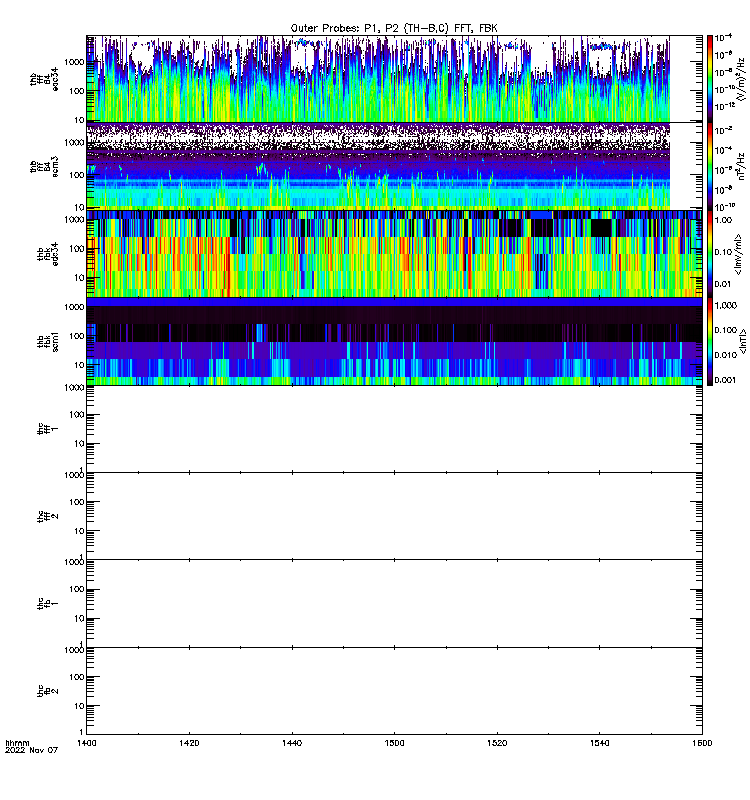Click the 1420 time axis label
Image resolution: width=750 pixels, height=800 pixels.
coord(189,743)
